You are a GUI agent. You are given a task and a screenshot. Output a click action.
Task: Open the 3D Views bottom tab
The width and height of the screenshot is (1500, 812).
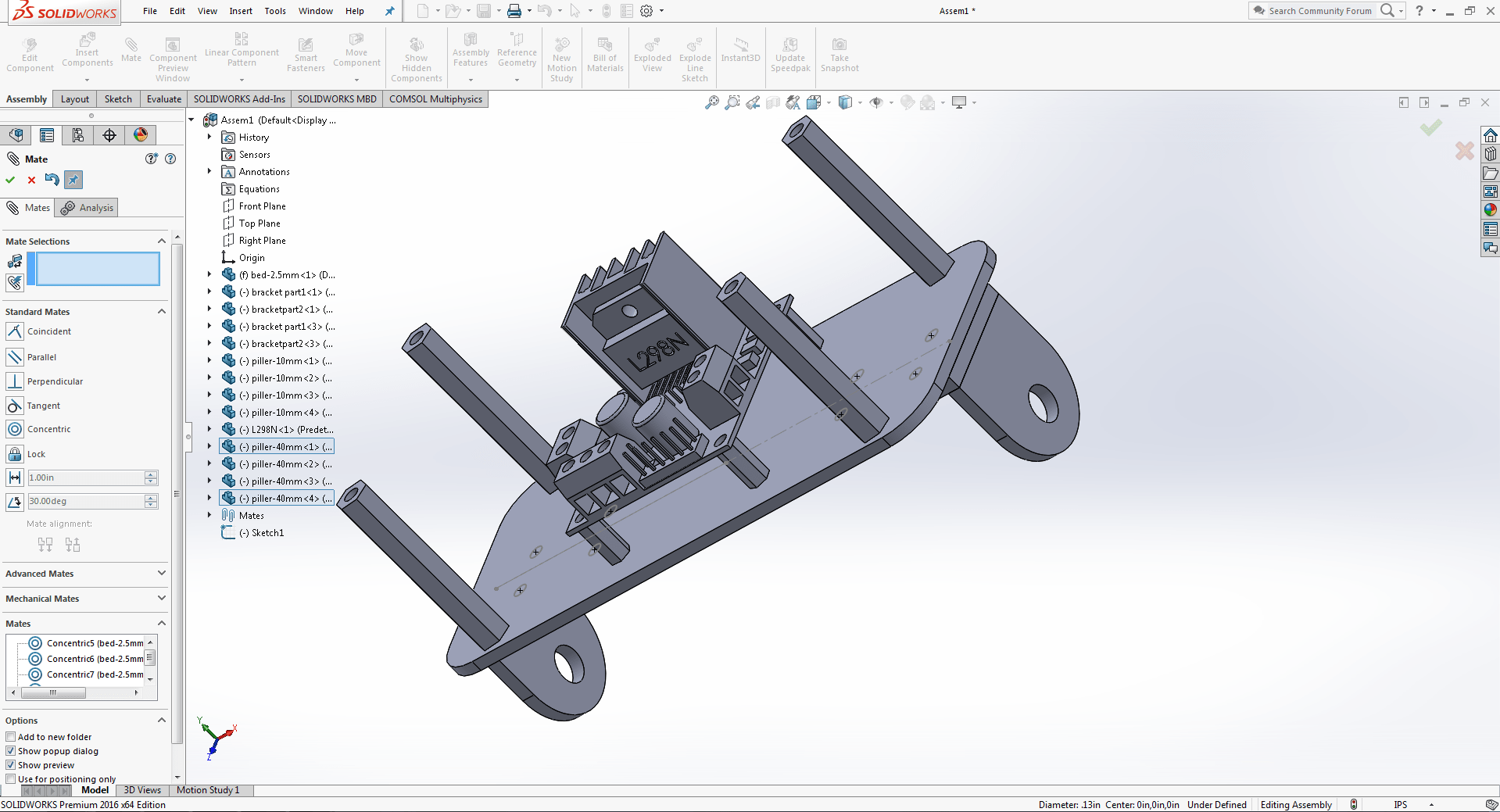coord(142,790)
